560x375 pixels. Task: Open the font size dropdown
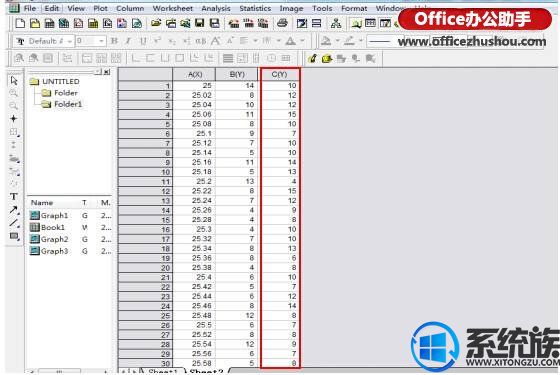click(x=91, y=41)
